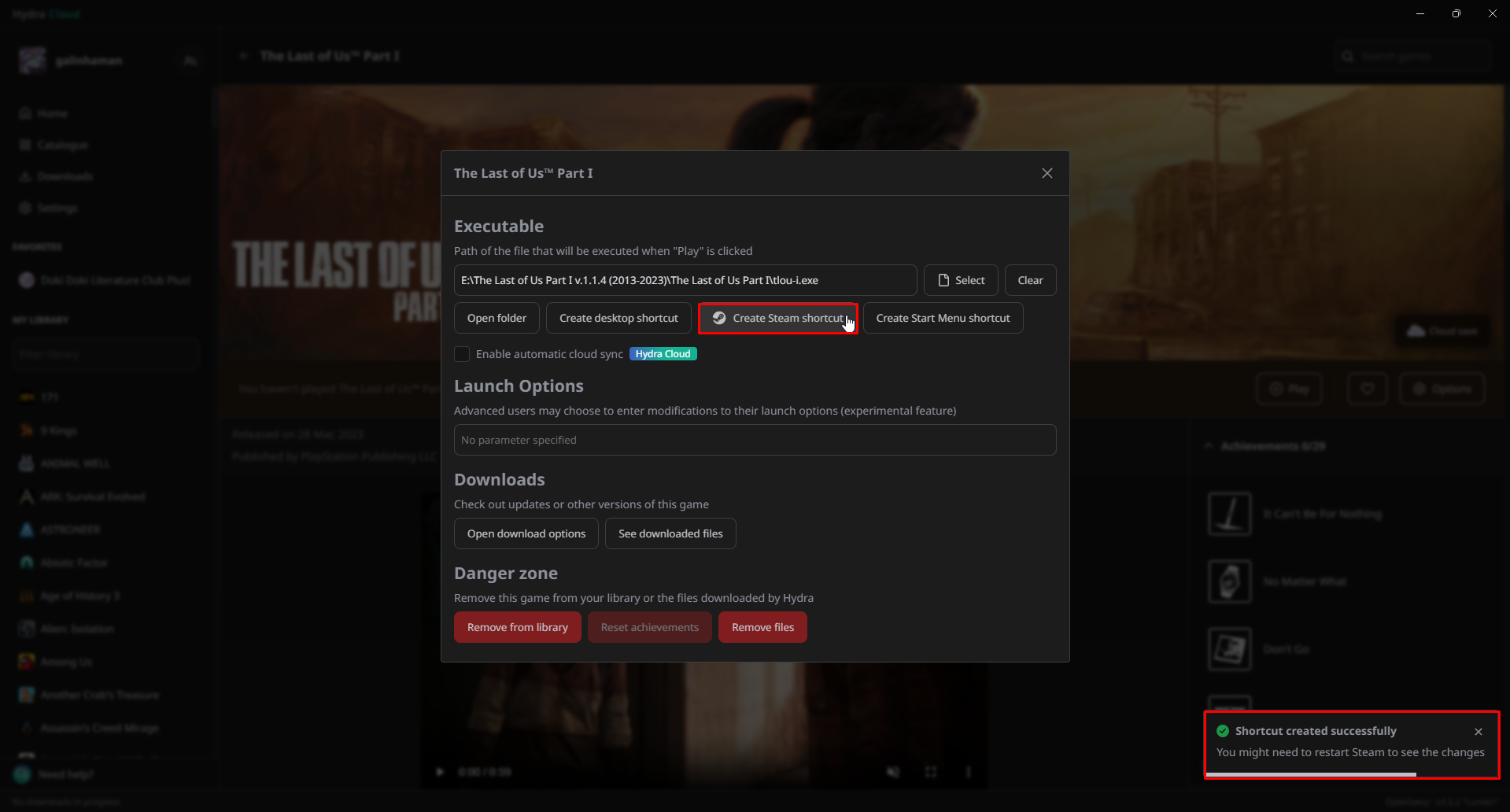1510x812 pixels.
Task: Collapse the Achievements panel
Action: click(x=1209, y=445)
